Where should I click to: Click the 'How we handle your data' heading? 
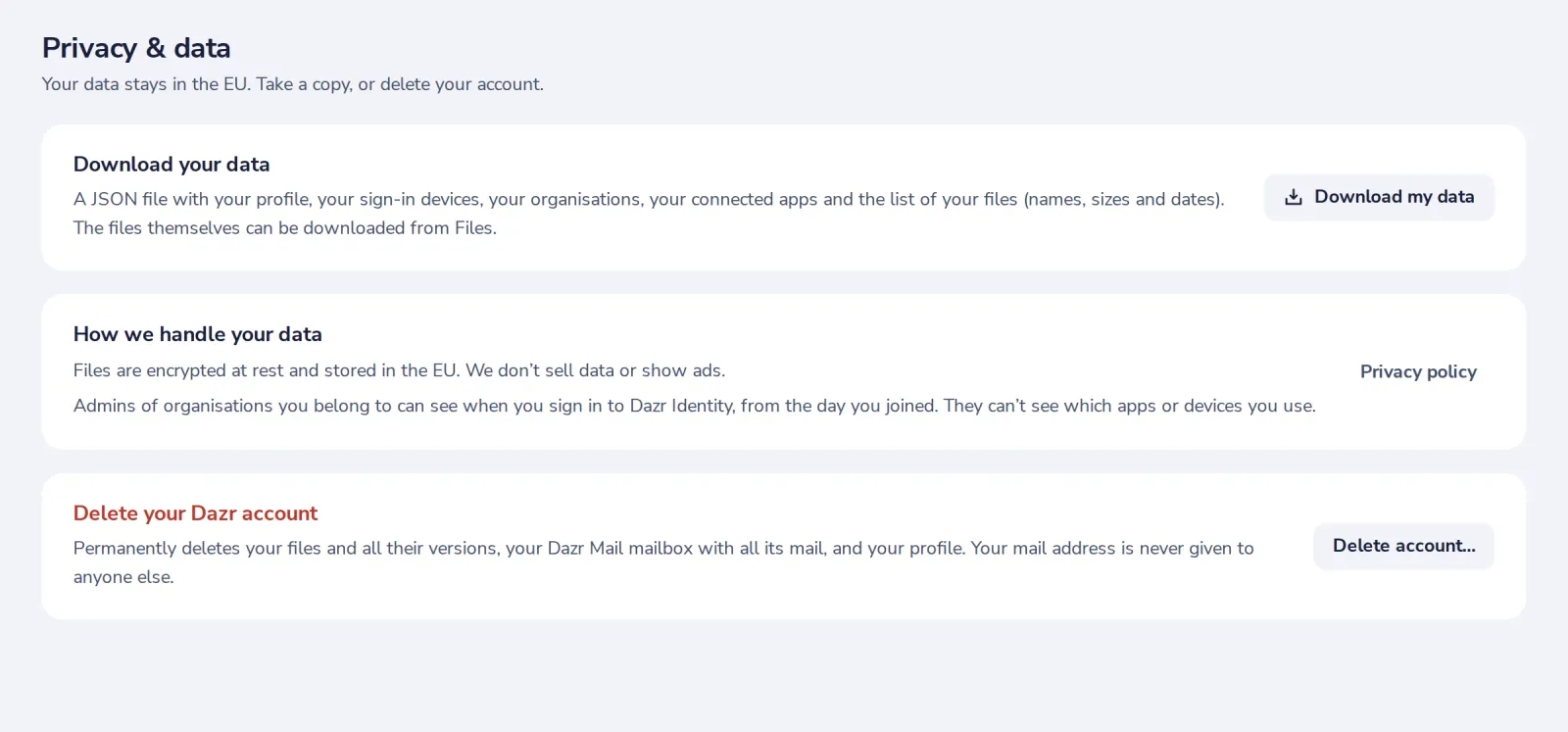[198, 334]
